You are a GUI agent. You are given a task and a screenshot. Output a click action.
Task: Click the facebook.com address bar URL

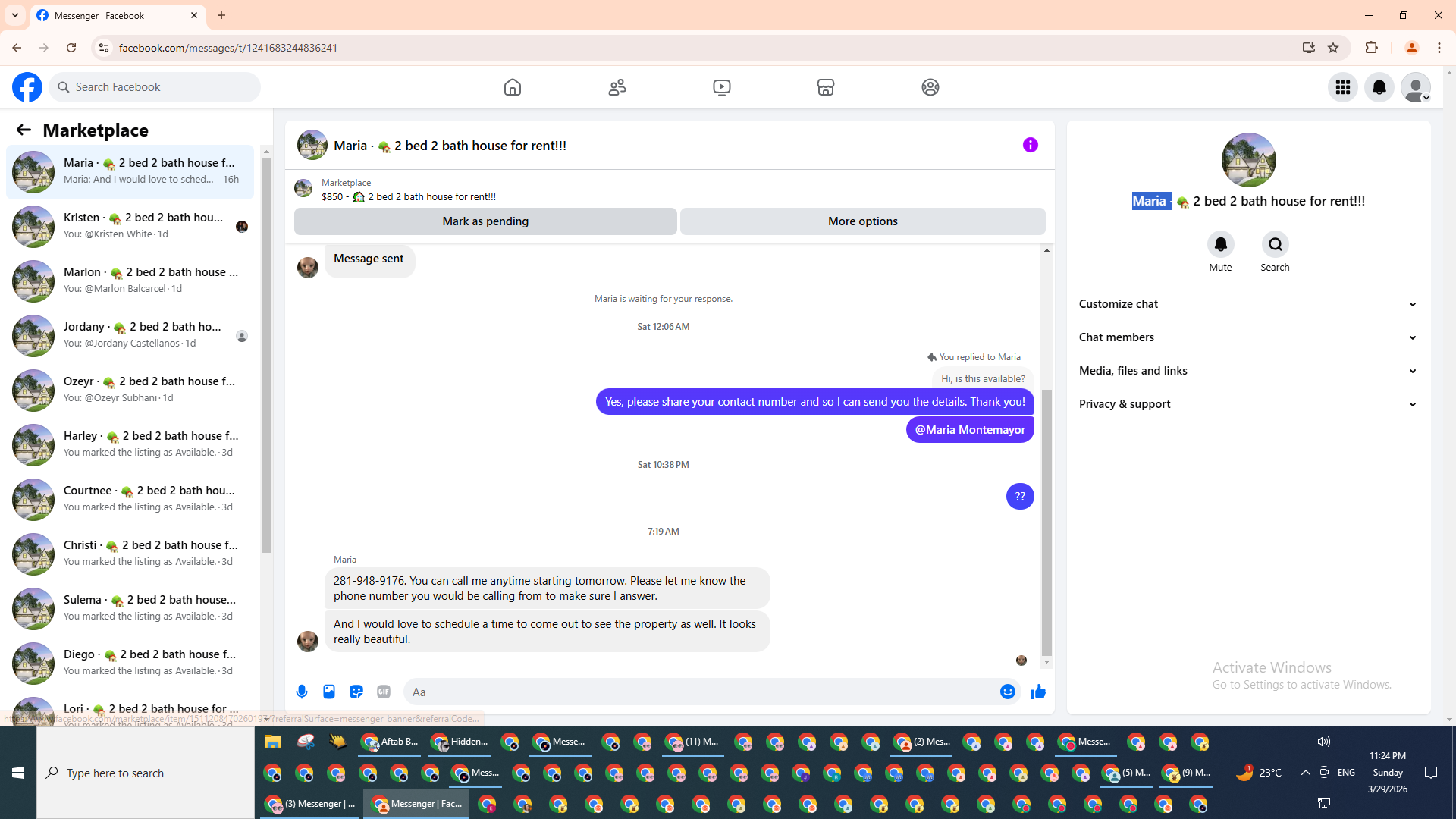228,48
